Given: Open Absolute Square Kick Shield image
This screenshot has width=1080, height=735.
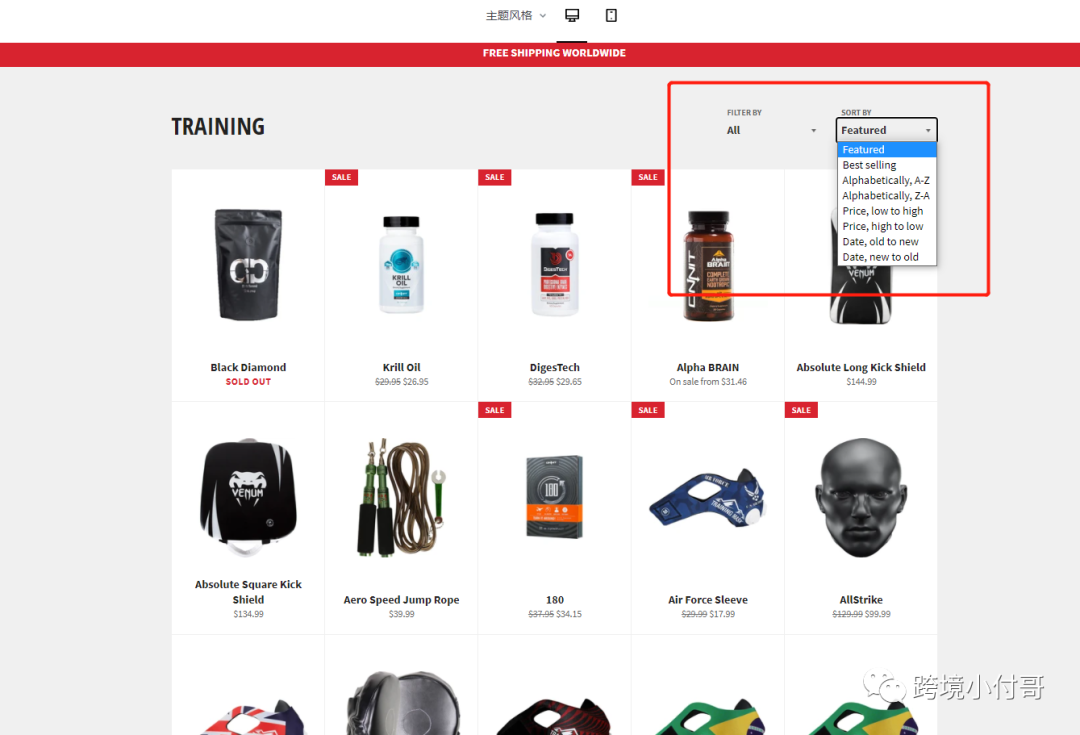Looking at the screenshot, I should click(x=248, y=497).
